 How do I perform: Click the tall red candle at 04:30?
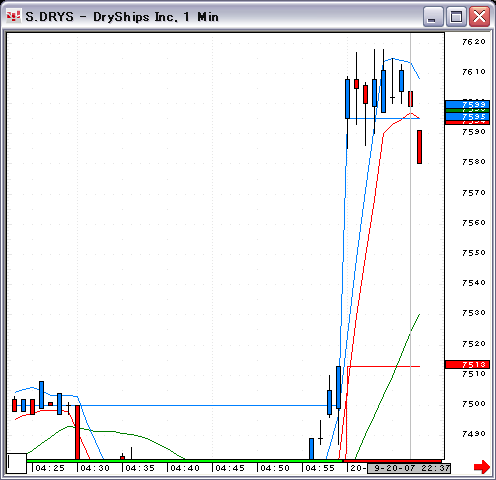(77, 432)
